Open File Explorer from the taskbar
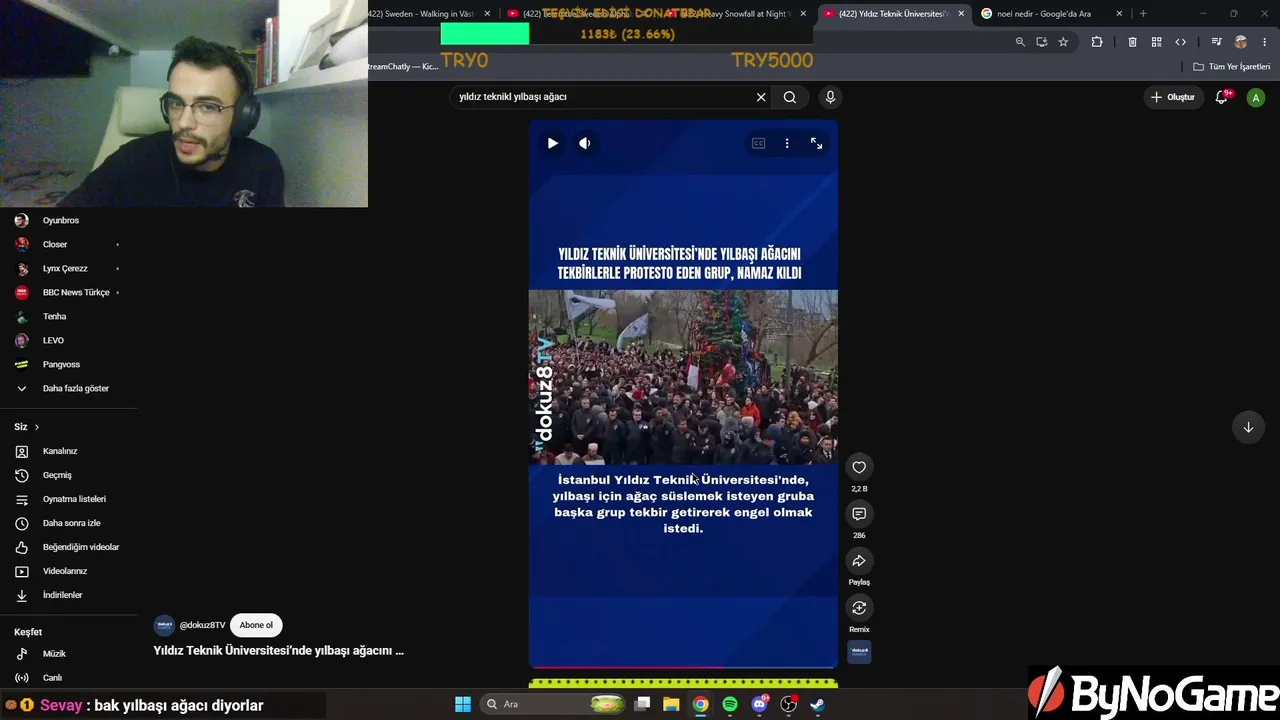 (671, 704)
